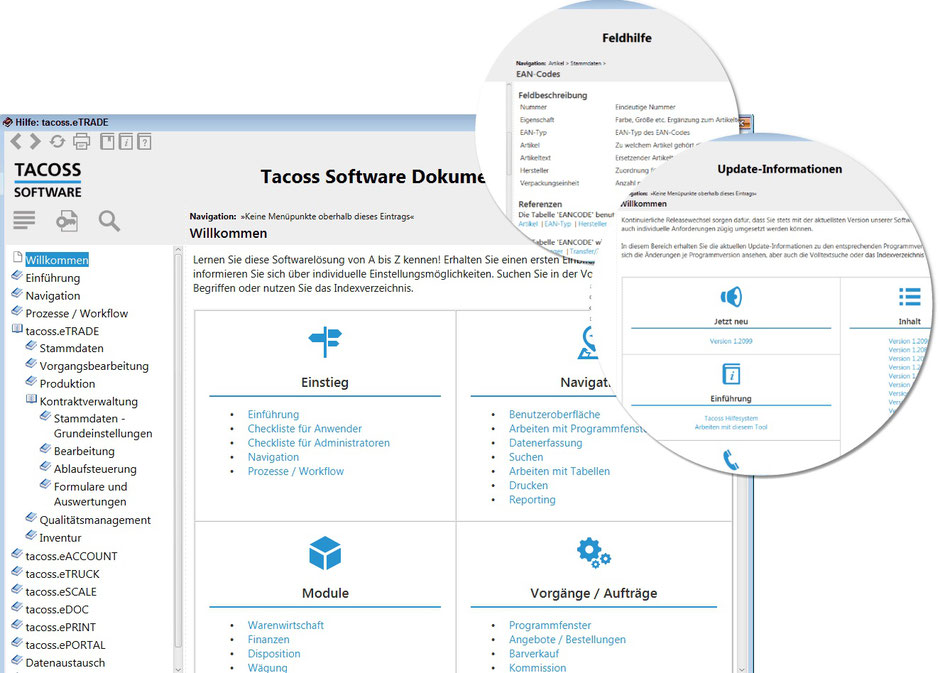This screenshot has width=940, height=673.
Task: Select Einführung in the tree
Action: pos(53,277)
